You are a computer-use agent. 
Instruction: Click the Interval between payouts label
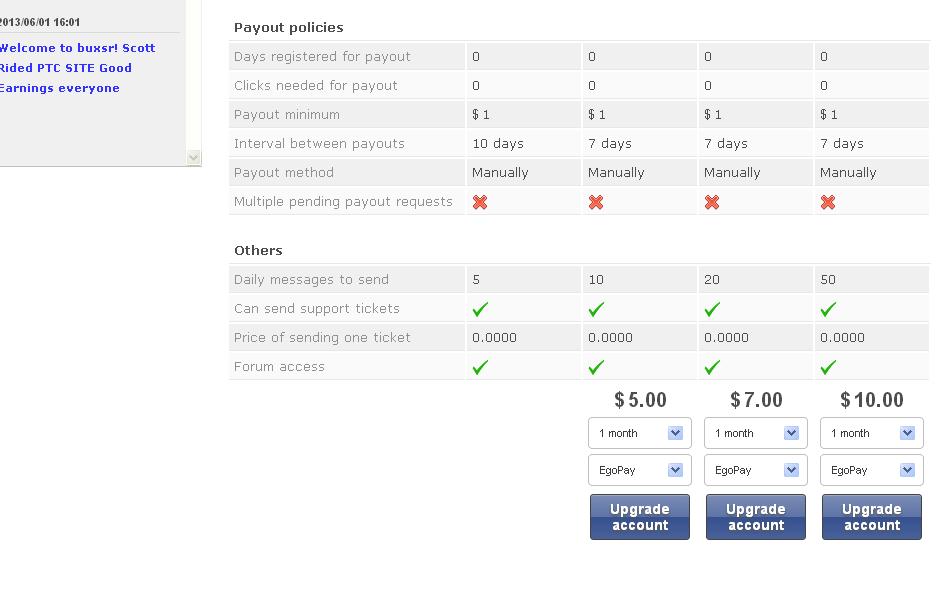tap(319, 144)
